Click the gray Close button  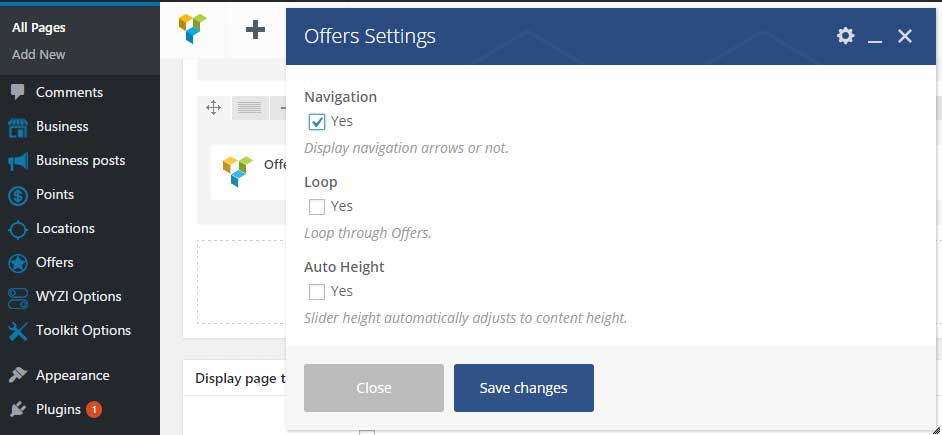click(x=374, y=388)
